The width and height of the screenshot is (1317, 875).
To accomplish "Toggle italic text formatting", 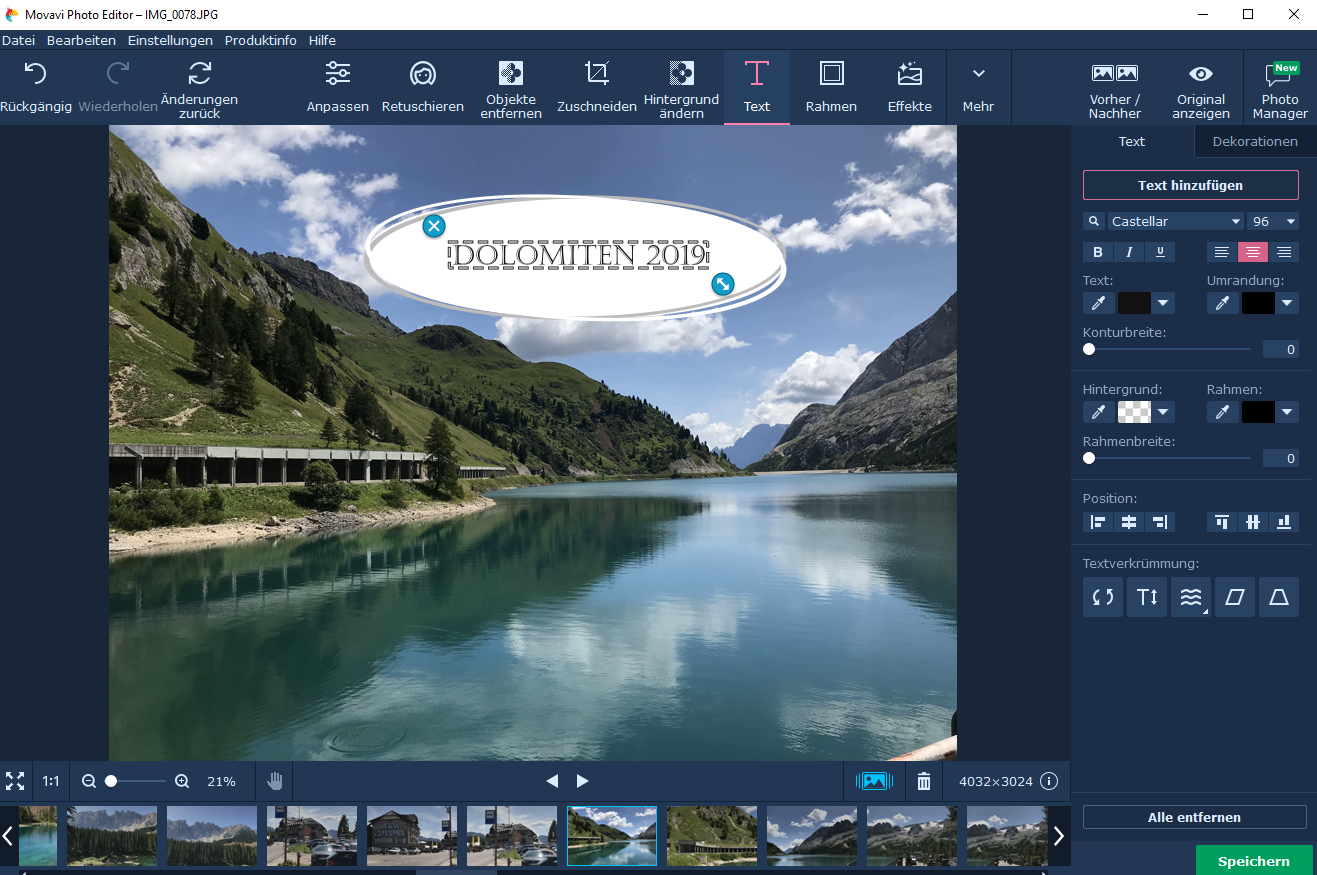I will tap(1129, 252).
